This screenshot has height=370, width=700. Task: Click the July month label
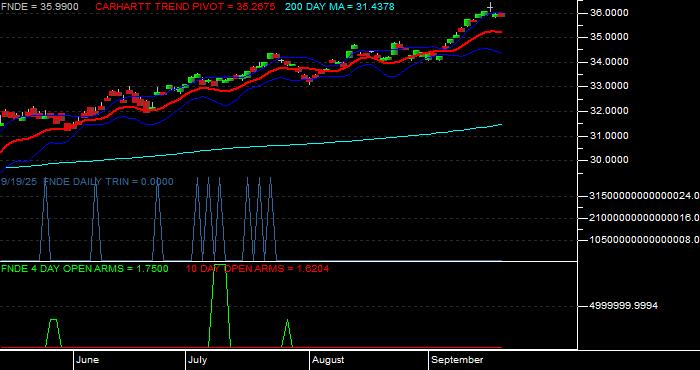[x=197, y=360]
